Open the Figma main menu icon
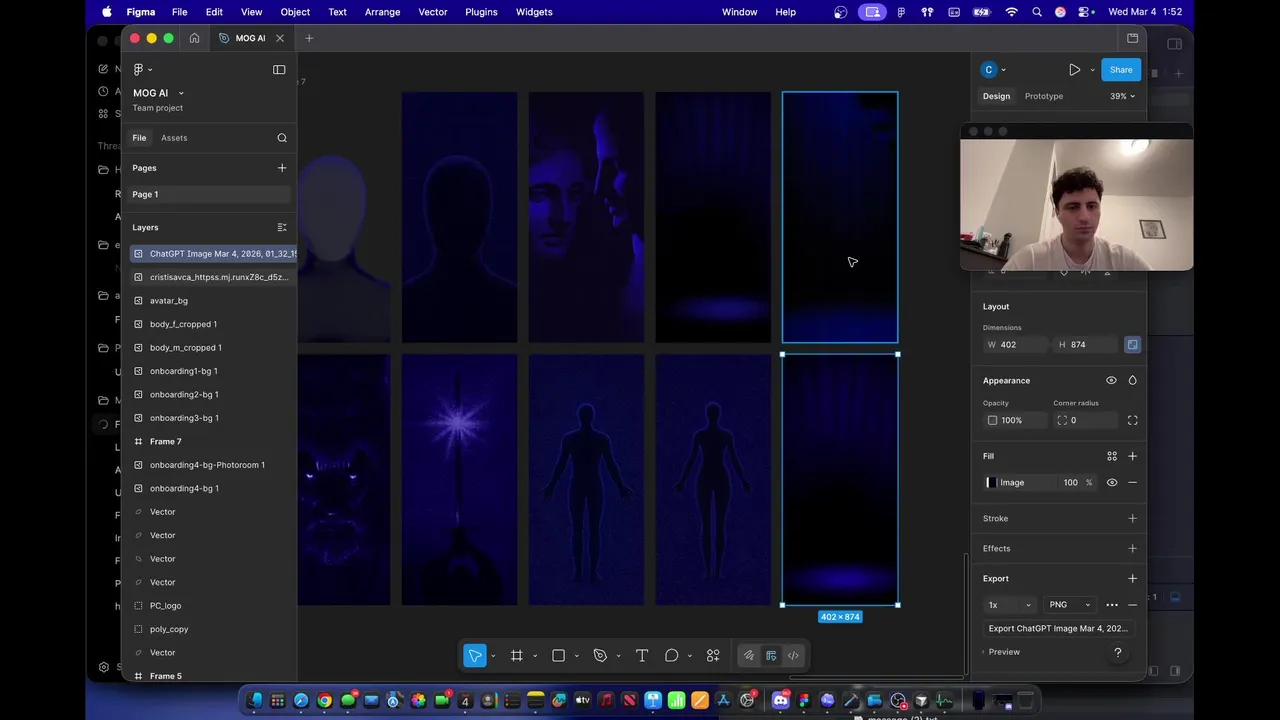The image size is (1280, 720). point(139,69)
